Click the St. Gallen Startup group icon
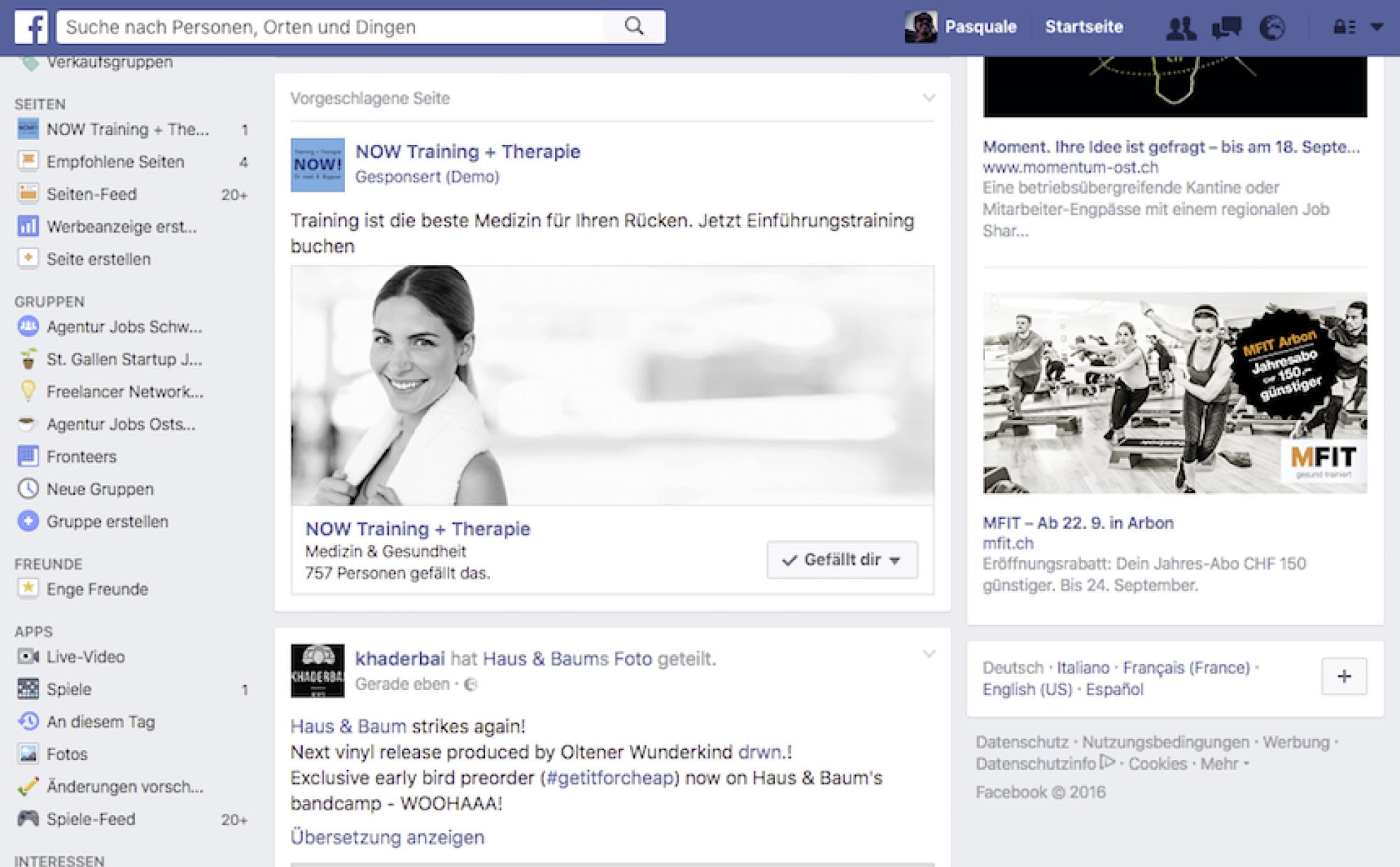The width and height of the screenshot is (1400, 867). tap(28, 358)
